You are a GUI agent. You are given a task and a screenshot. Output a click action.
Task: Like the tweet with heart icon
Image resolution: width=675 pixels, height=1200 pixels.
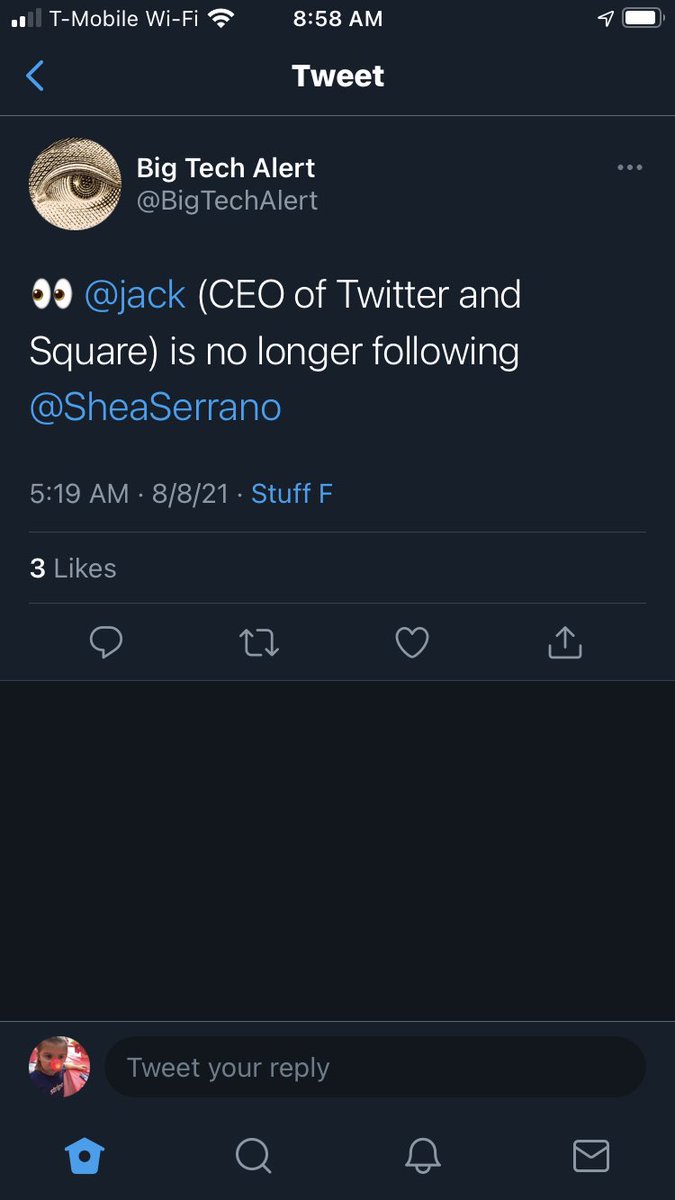coord(412,642)
